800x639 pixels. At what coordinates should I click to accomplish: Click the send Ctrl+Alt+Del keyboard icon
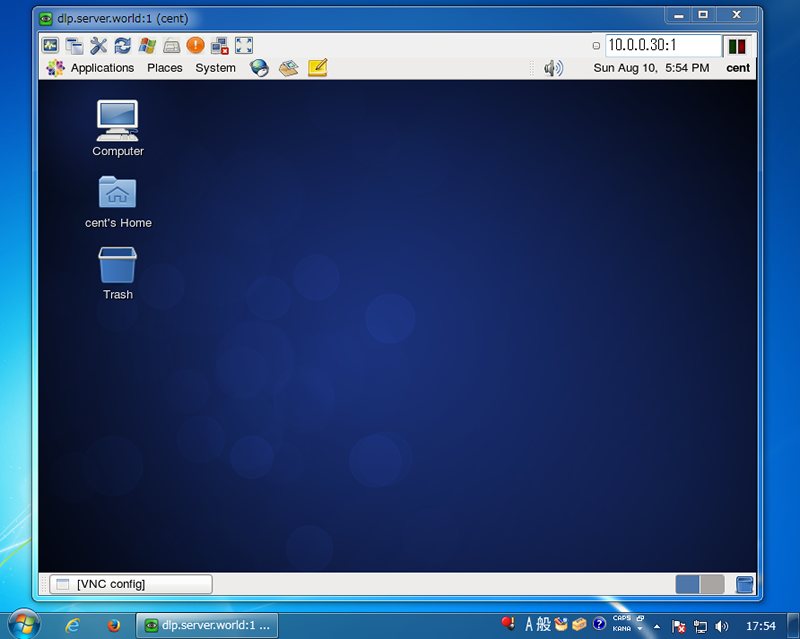click(x=171, y=45)
